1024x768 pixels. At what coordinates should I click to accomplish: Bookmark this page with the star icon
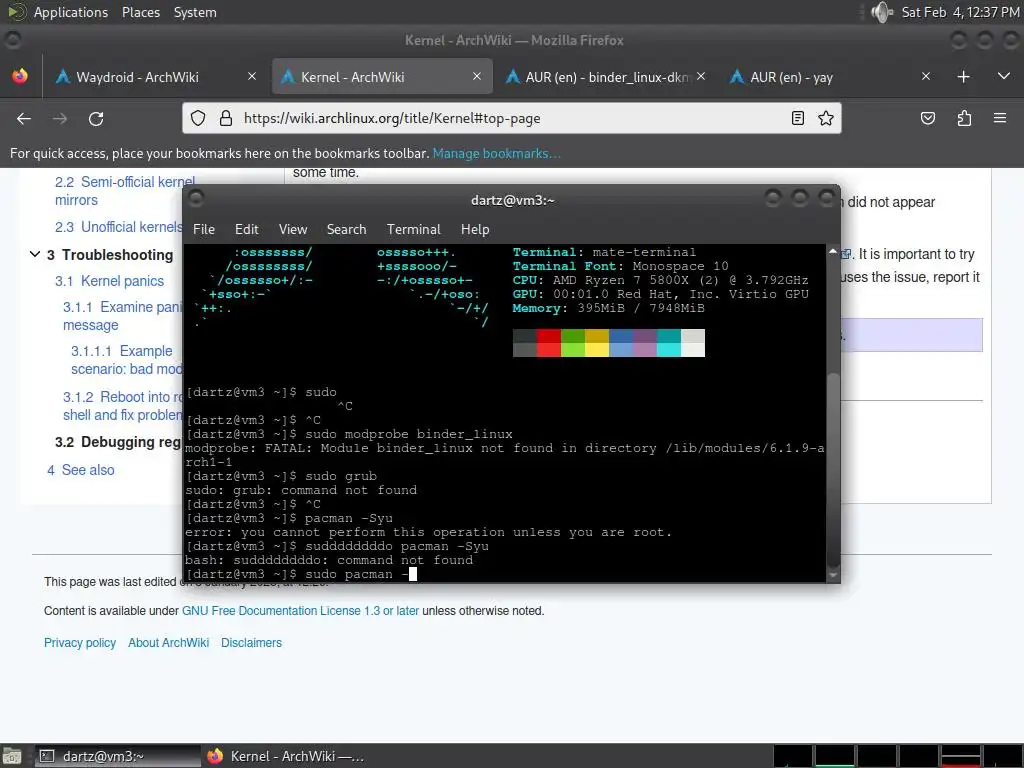point(825,118)
